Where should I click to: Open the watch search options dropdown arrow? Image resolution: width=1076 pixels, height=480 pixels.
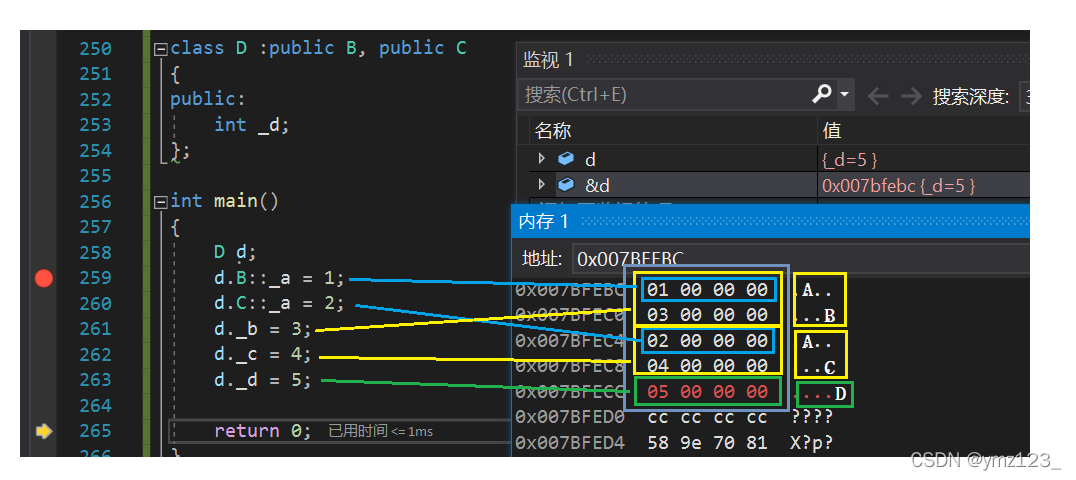[845, 95]
